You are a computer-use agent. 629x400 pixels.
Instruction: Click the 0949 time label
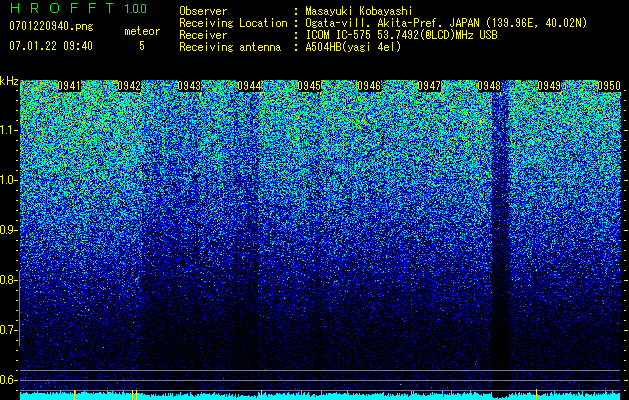[x=549, y=86]
